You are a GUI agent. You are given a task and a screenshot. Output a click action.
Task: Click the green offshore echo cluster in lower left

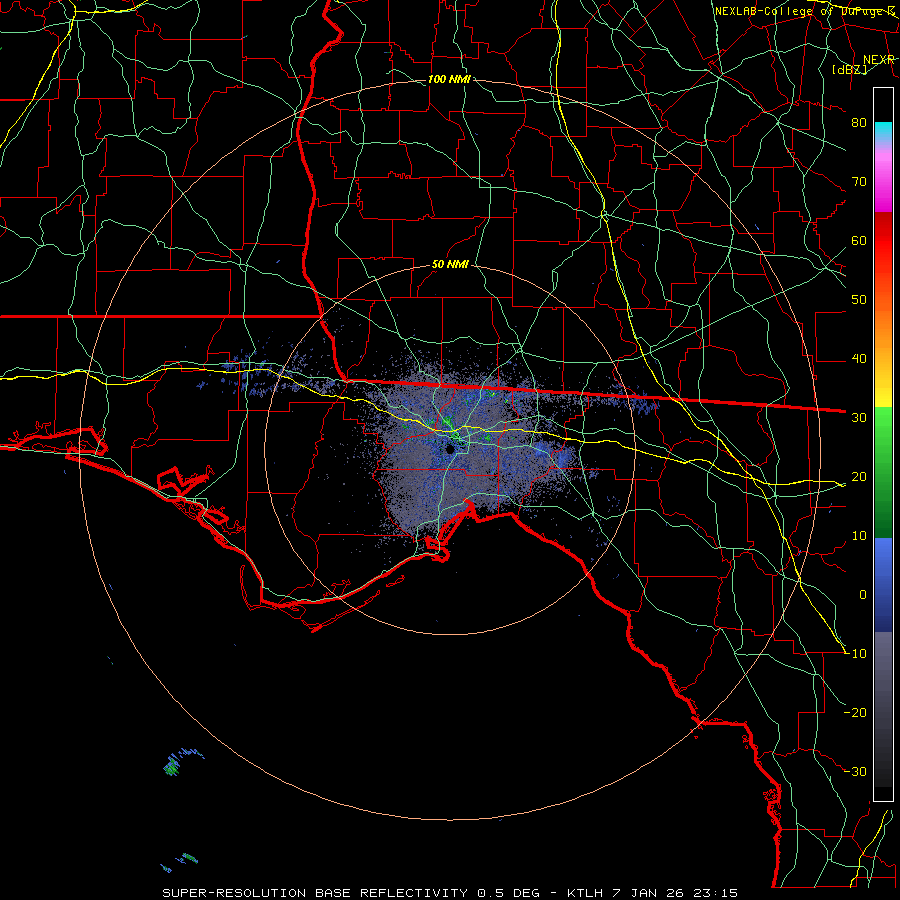(x=172, y=766)
